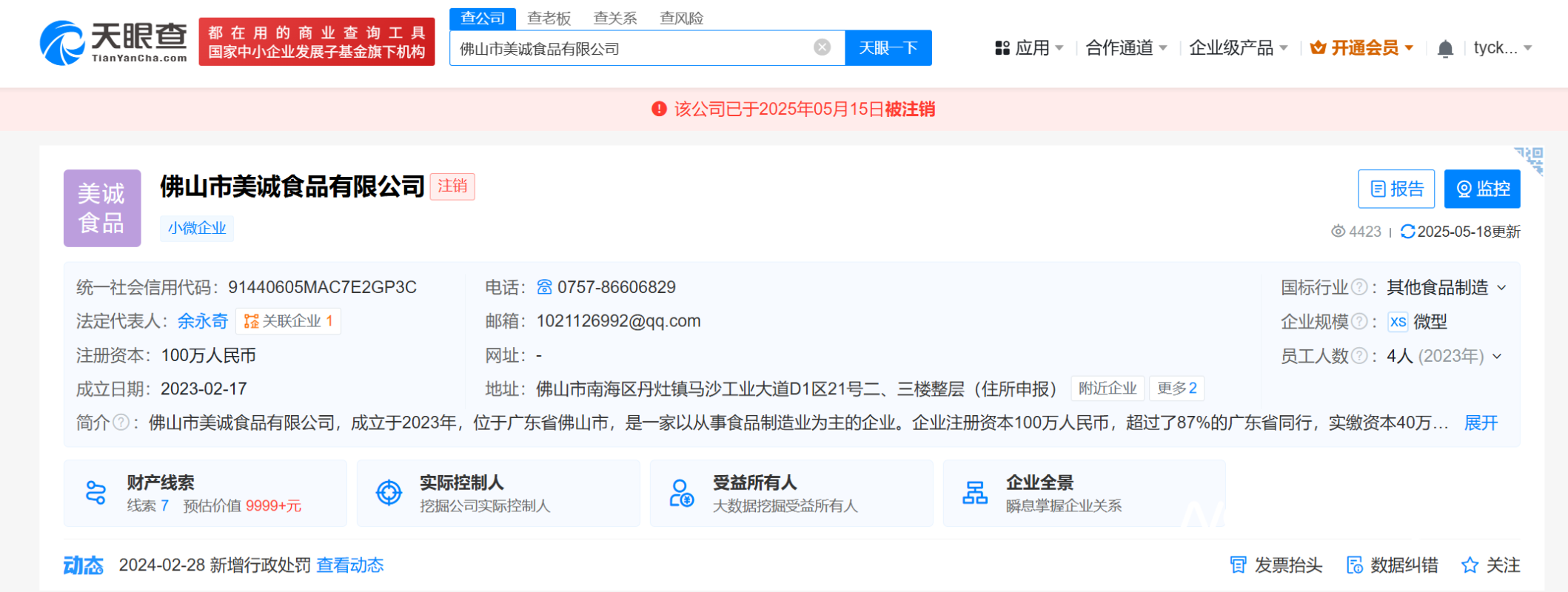Open the QR code icon in corner
The width and height of the screenshot is (1568, 592).
pyautogui.click(x=1530, y=160)
